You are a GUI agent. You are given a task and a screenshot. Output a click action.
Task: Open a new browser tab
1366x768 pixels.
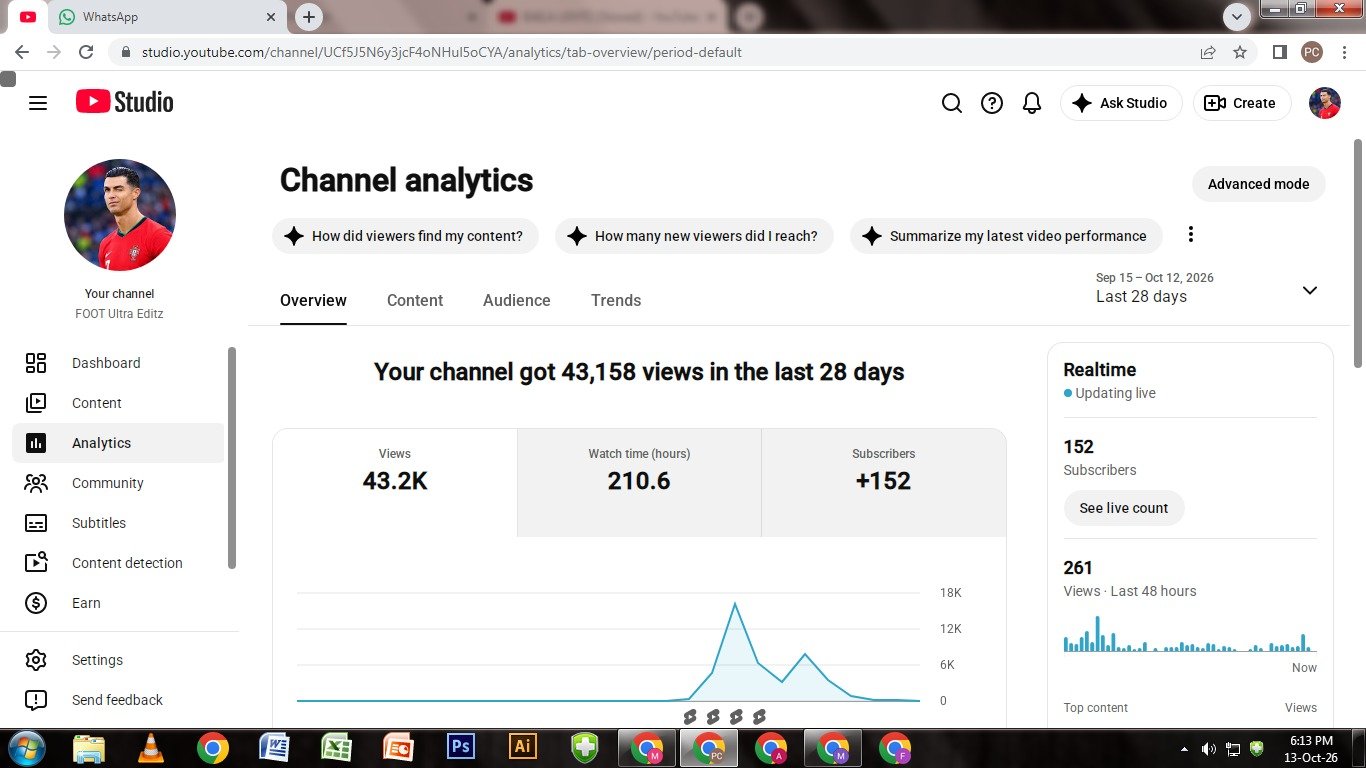[309, 17]
